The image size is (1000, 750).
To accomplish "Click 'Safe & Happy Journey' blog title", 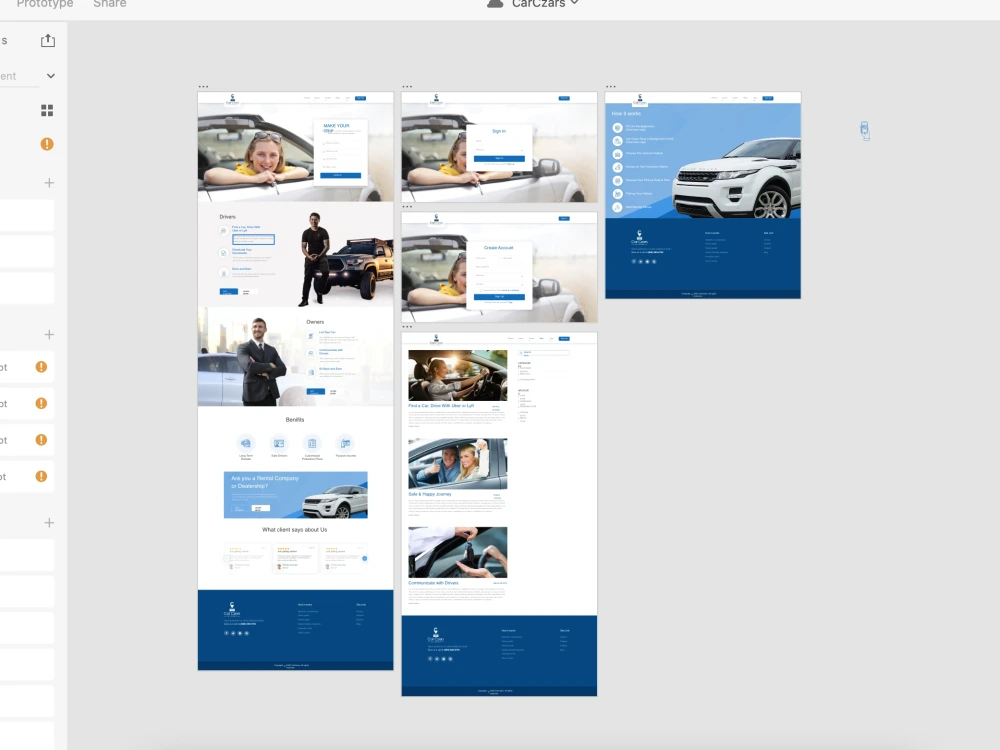I will 430,494.
